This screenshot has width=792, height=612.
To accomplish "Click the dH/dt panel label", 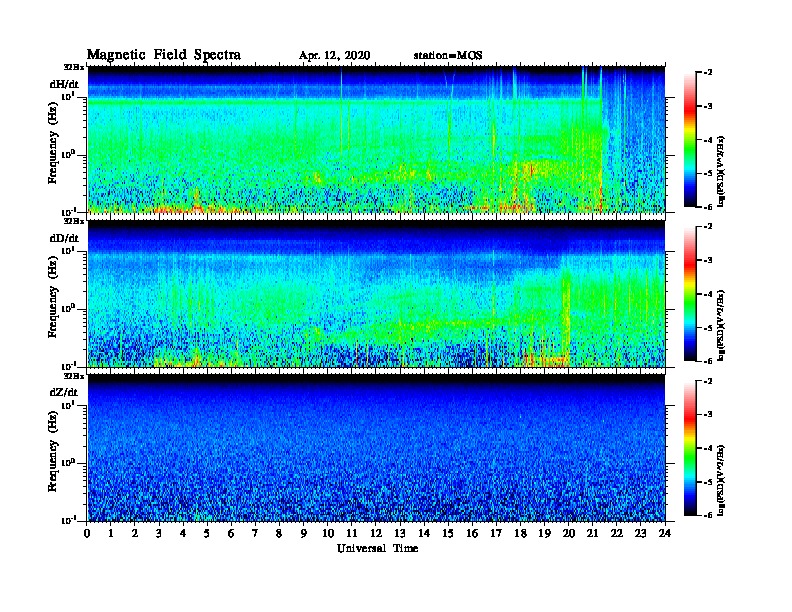I will 64,84.
